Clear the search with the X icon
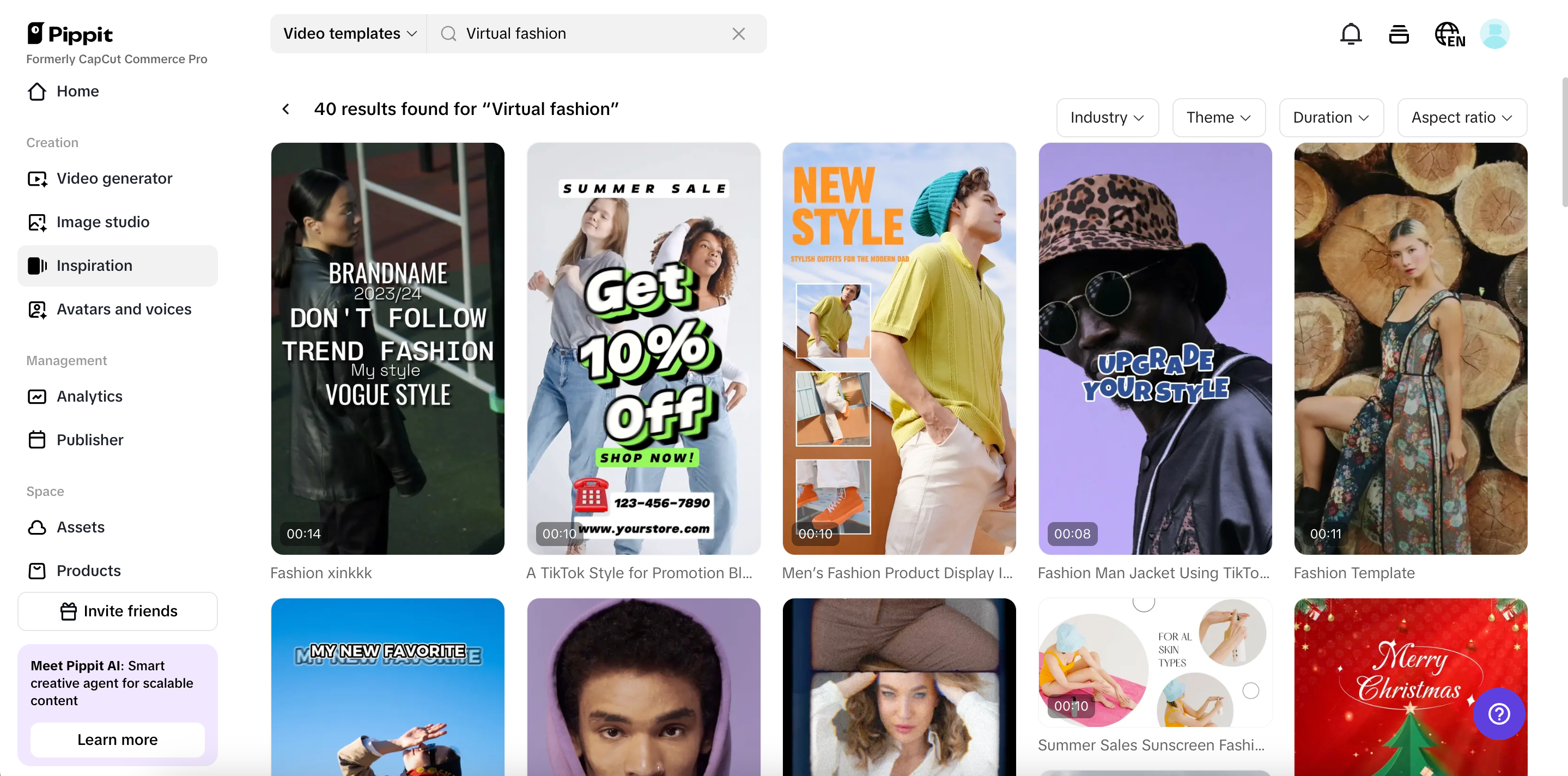The width and height of the screenshot is (1568, 776). [738, 34]
